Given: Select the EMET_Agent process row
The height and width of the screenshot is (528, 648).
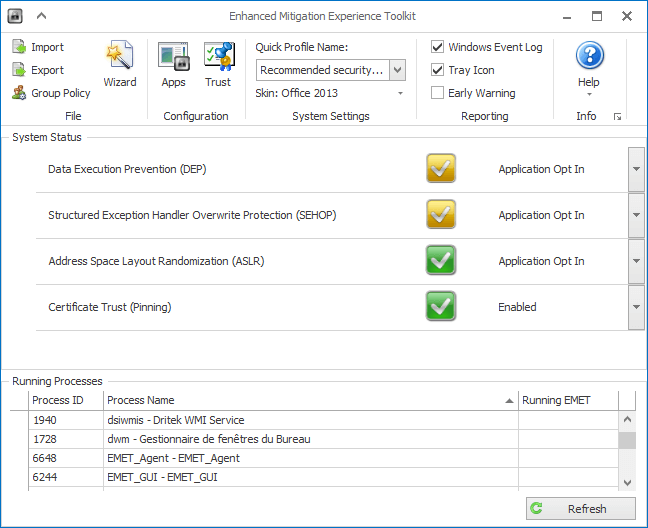Looking at the screenshot, I should coord(270,458).
